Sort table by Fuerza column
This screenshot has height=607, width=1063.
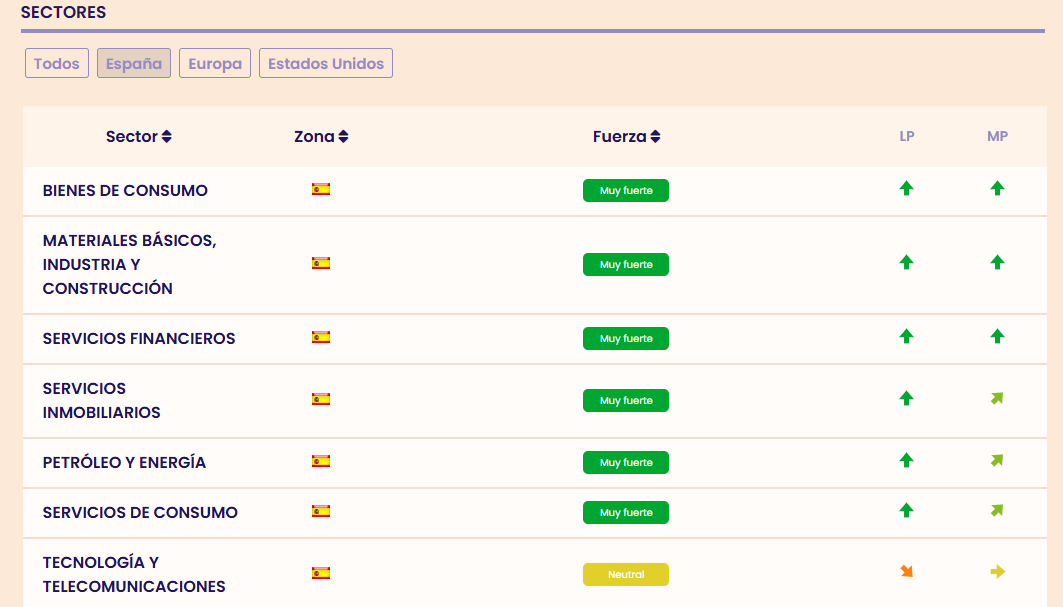coord(626,137)
